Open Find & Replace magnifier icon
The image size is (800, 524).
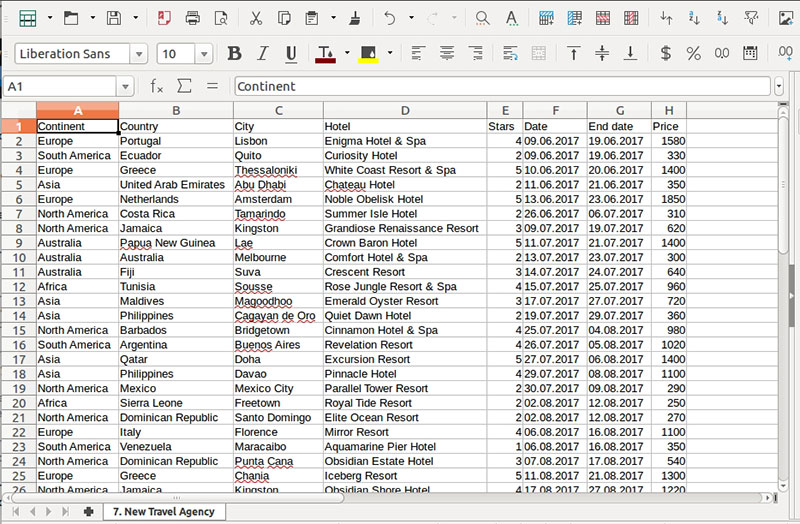(x=482, y=18)
